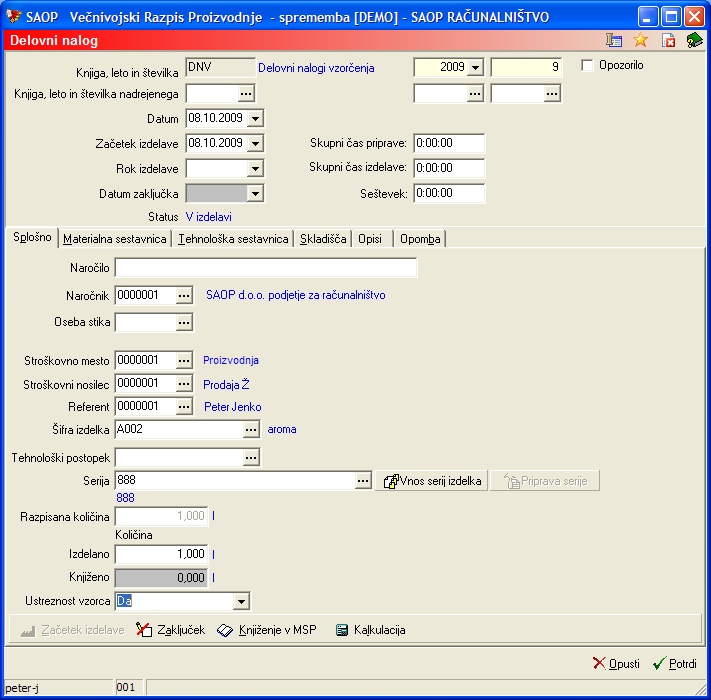Click the Priprava serije button

point(545,481)
